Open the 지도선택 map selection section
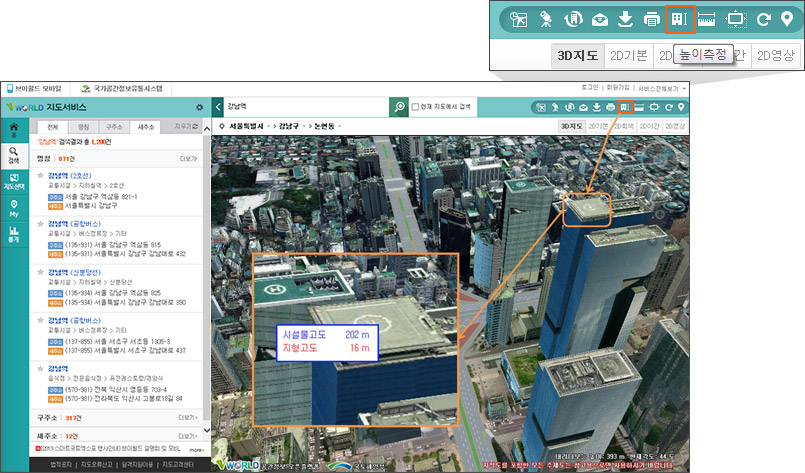This screenshot has width=805, height=473. click(x=14, y=182)
